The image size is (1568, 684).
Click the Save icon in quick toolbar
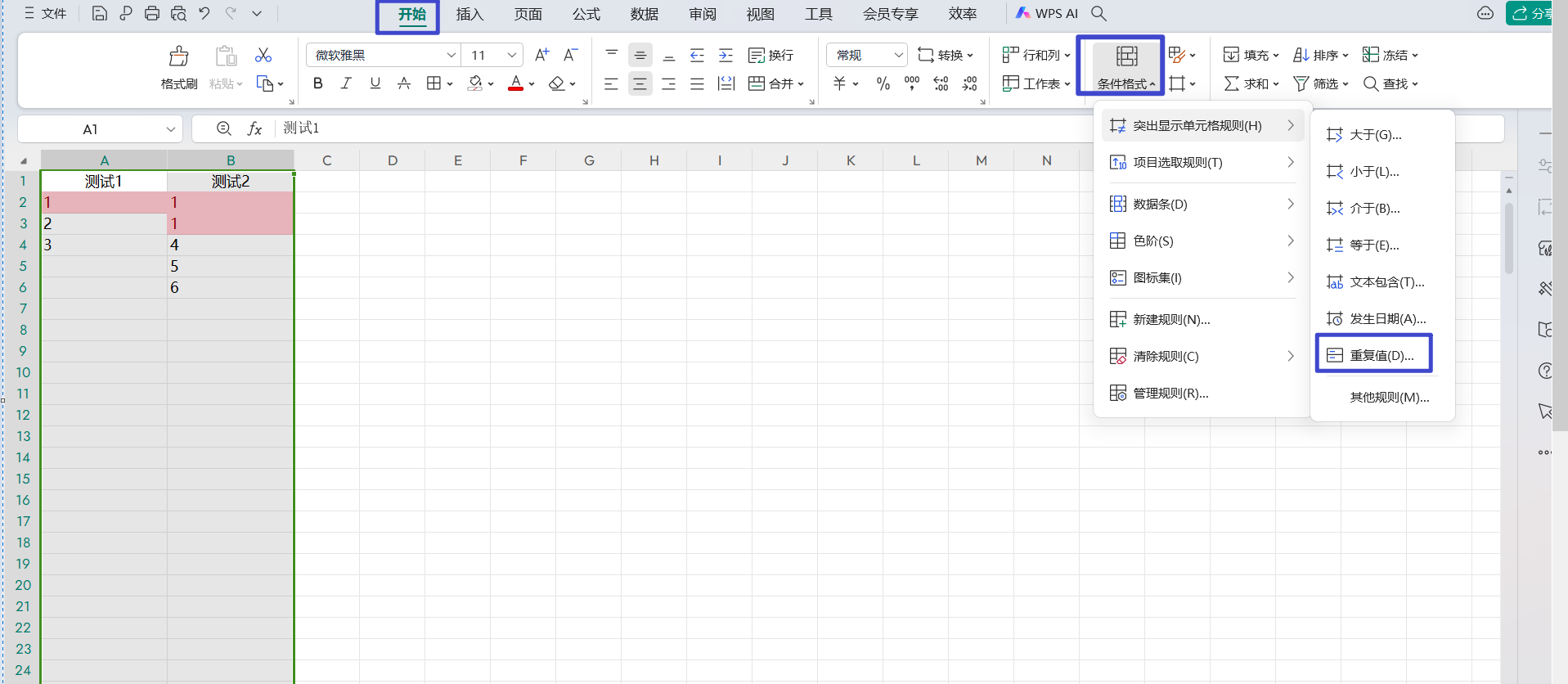[x=99, y=13]
